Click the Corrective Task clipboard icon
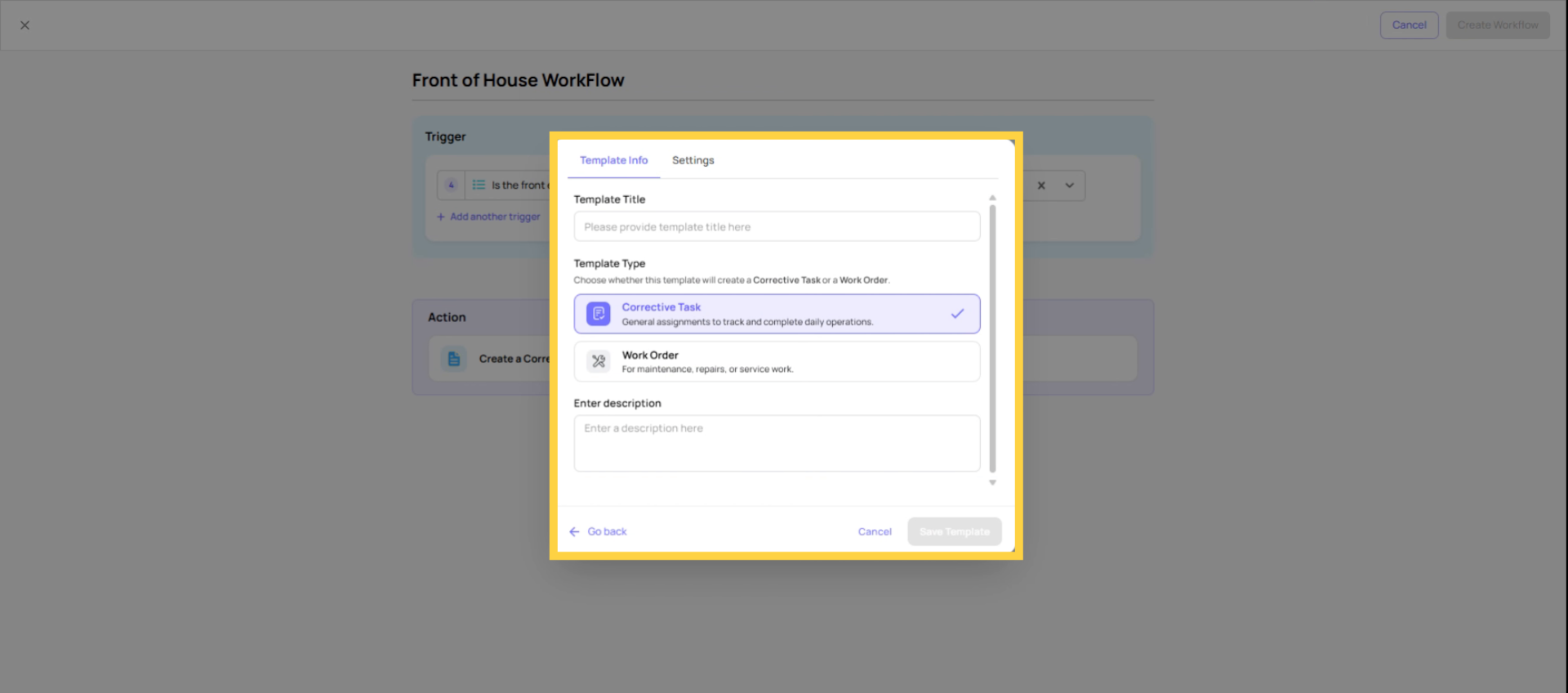1568x693 pixels. (x=598, y=314)
